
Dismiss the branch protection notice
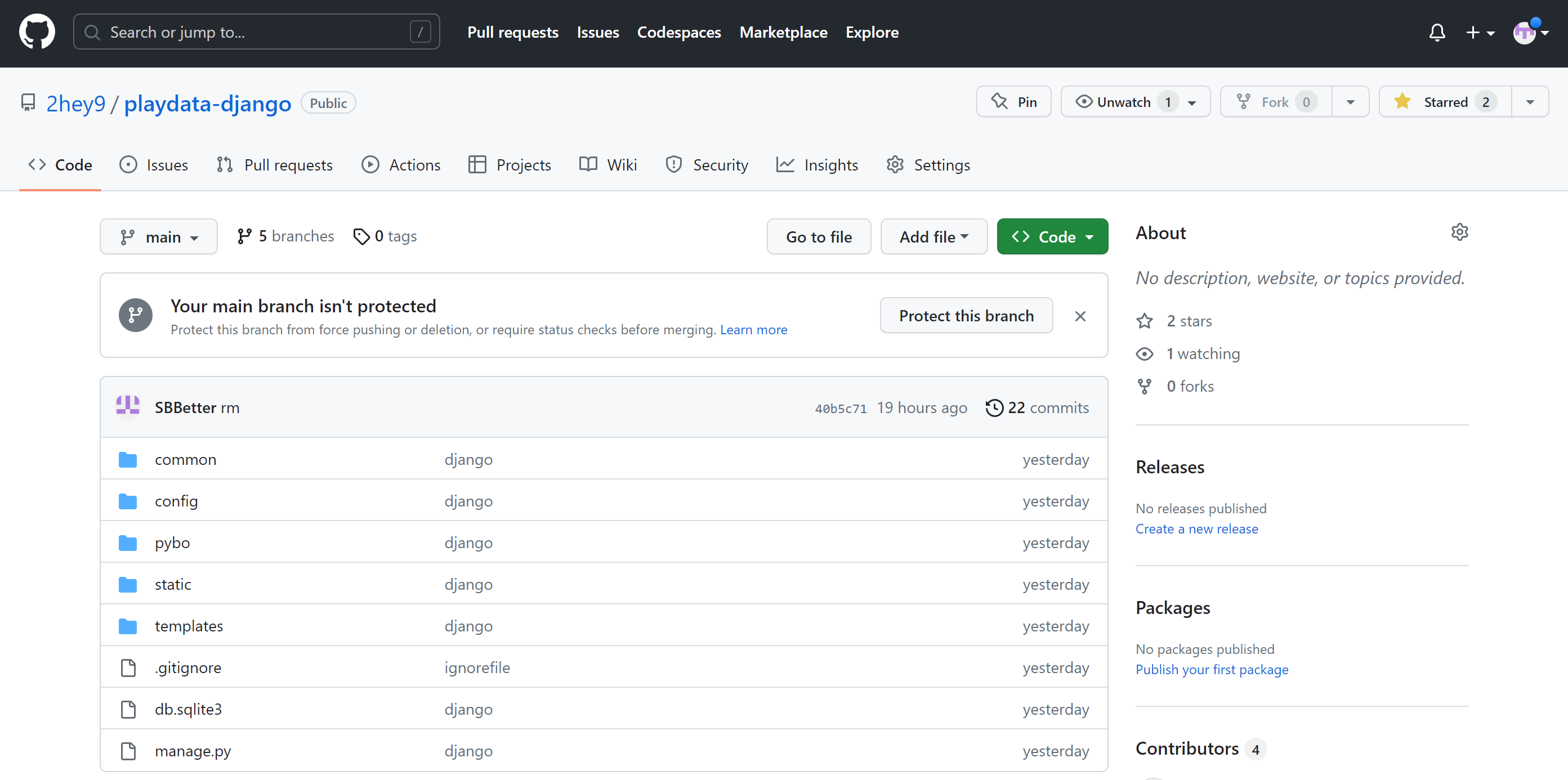(1080, 316)
